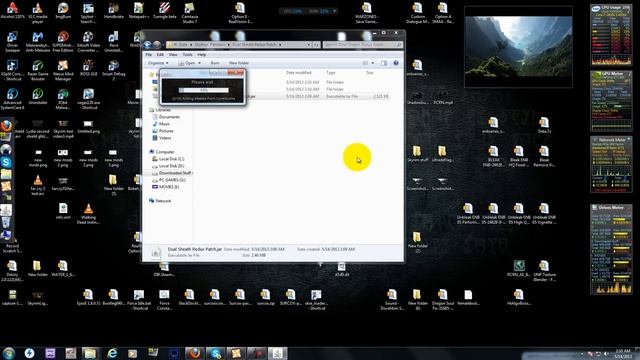Open the Advanced SystemCare 6 icon
Screen dimensions: 640x360
point(13,99)
